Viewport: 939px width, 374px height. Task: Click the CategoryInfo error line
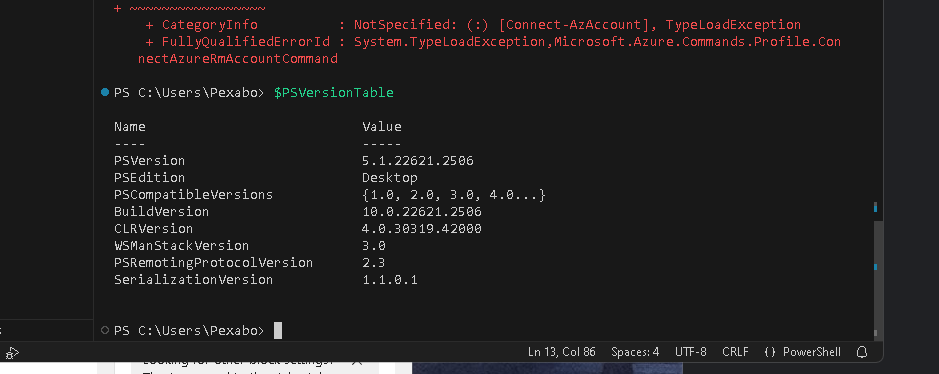(473, 25)
